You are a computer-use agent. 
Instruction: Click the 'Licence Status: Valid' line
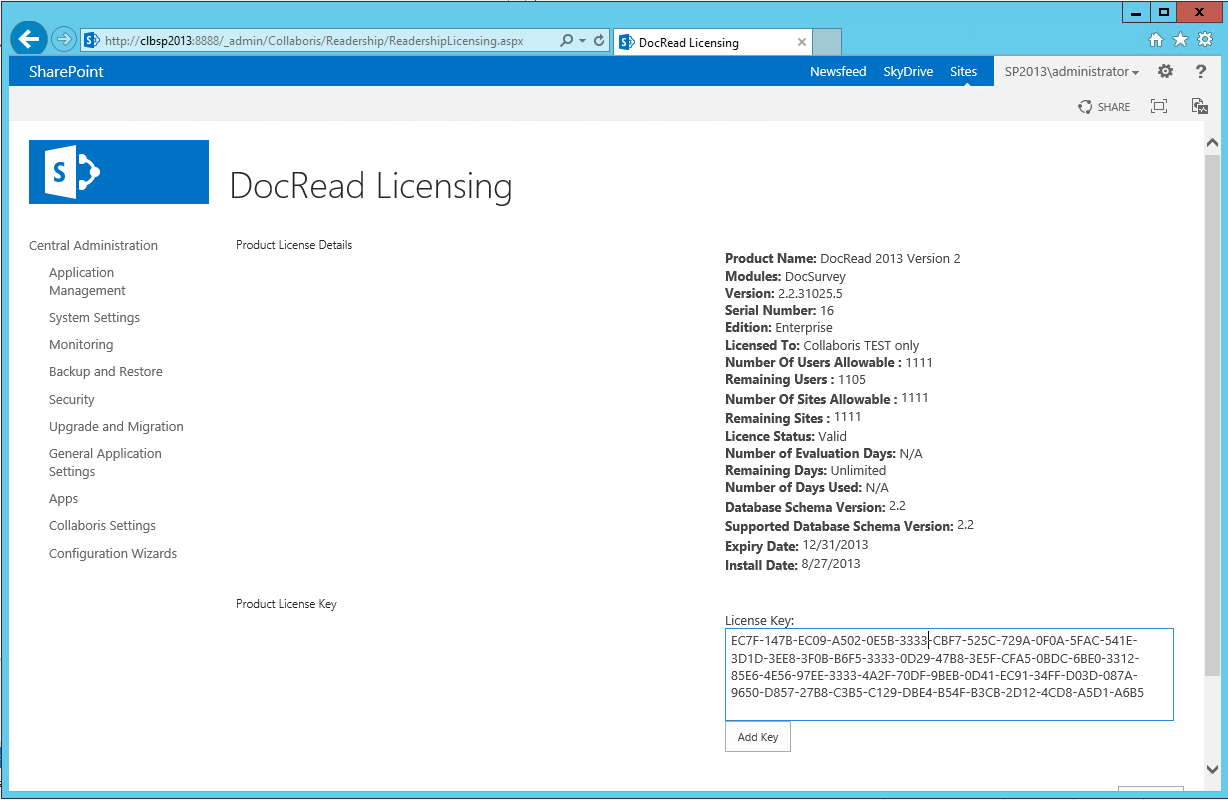[x=786, y=437]
